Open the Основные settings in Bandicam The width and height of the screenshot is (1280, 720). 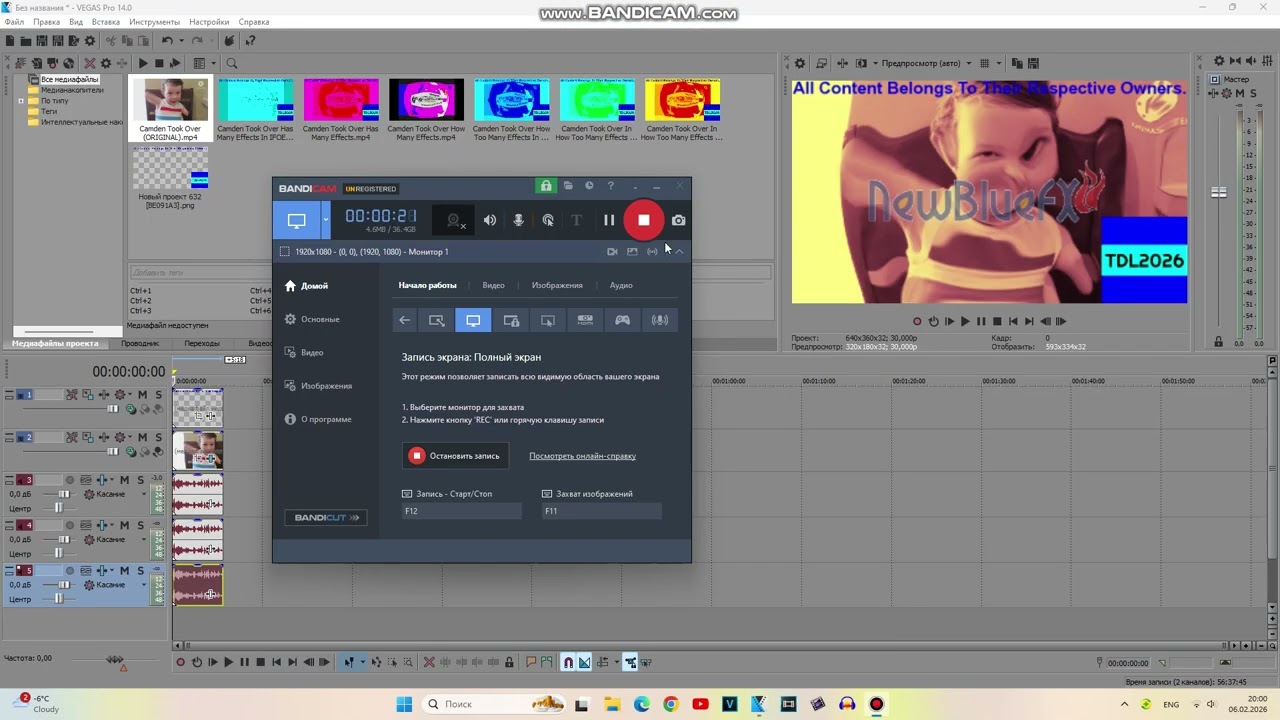coord(312,319)
